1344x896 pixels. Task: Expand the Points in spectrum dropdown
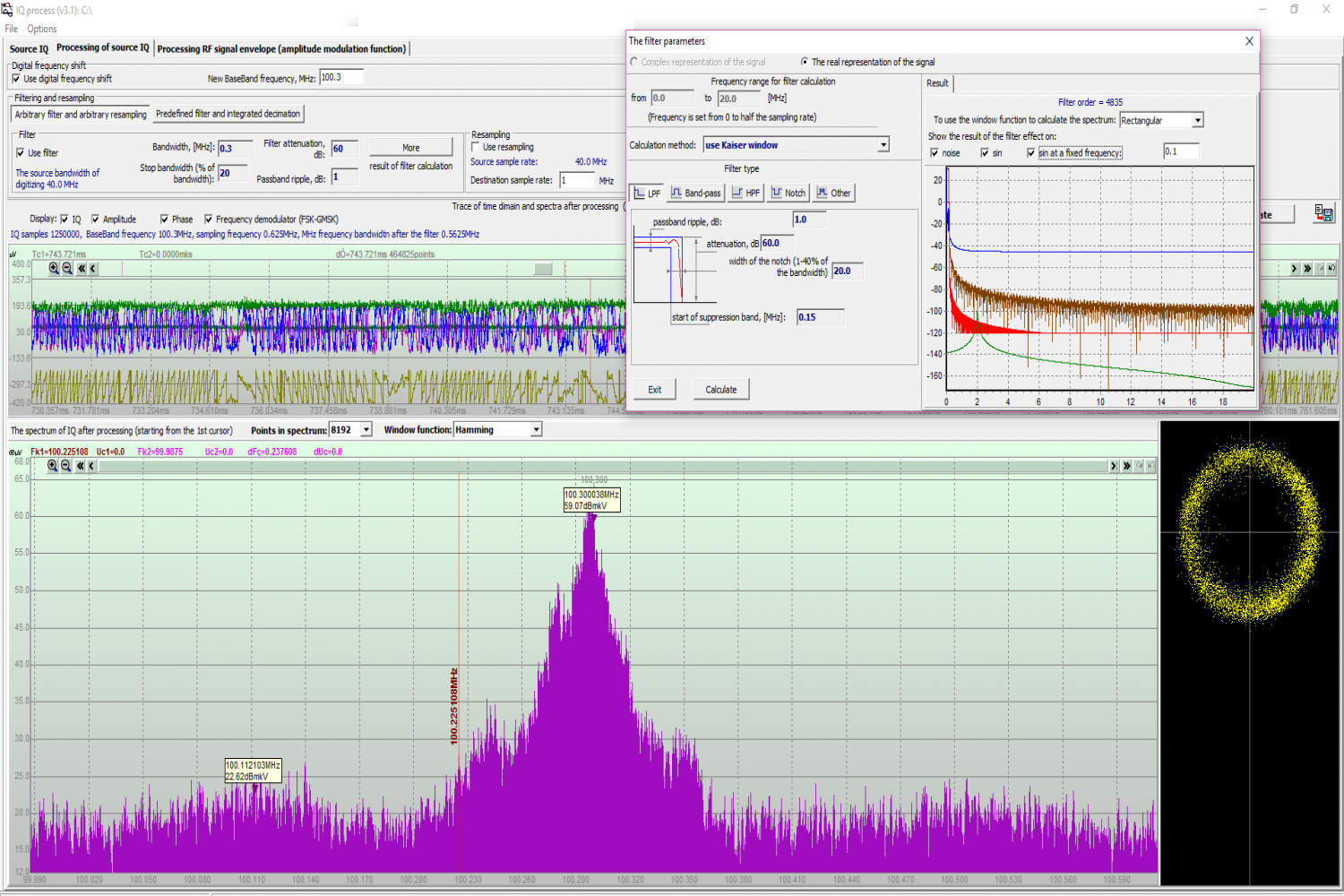(366, 430)
